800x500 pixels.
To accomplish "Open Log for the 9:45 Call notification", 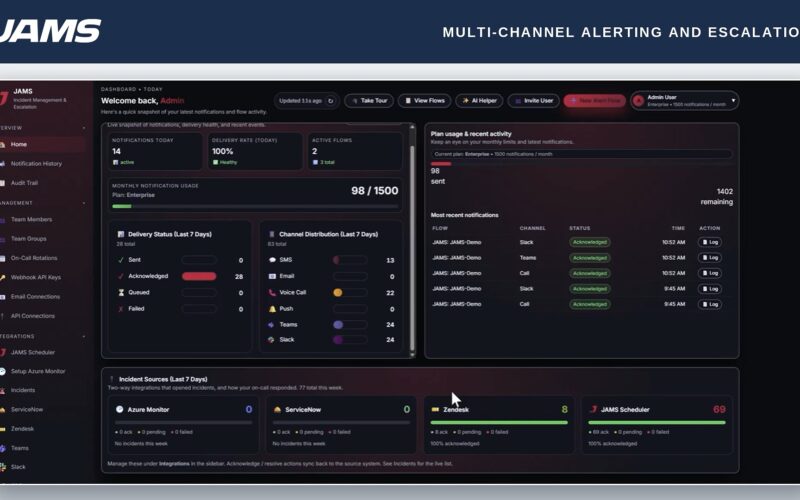I will (x=710, y=304).
